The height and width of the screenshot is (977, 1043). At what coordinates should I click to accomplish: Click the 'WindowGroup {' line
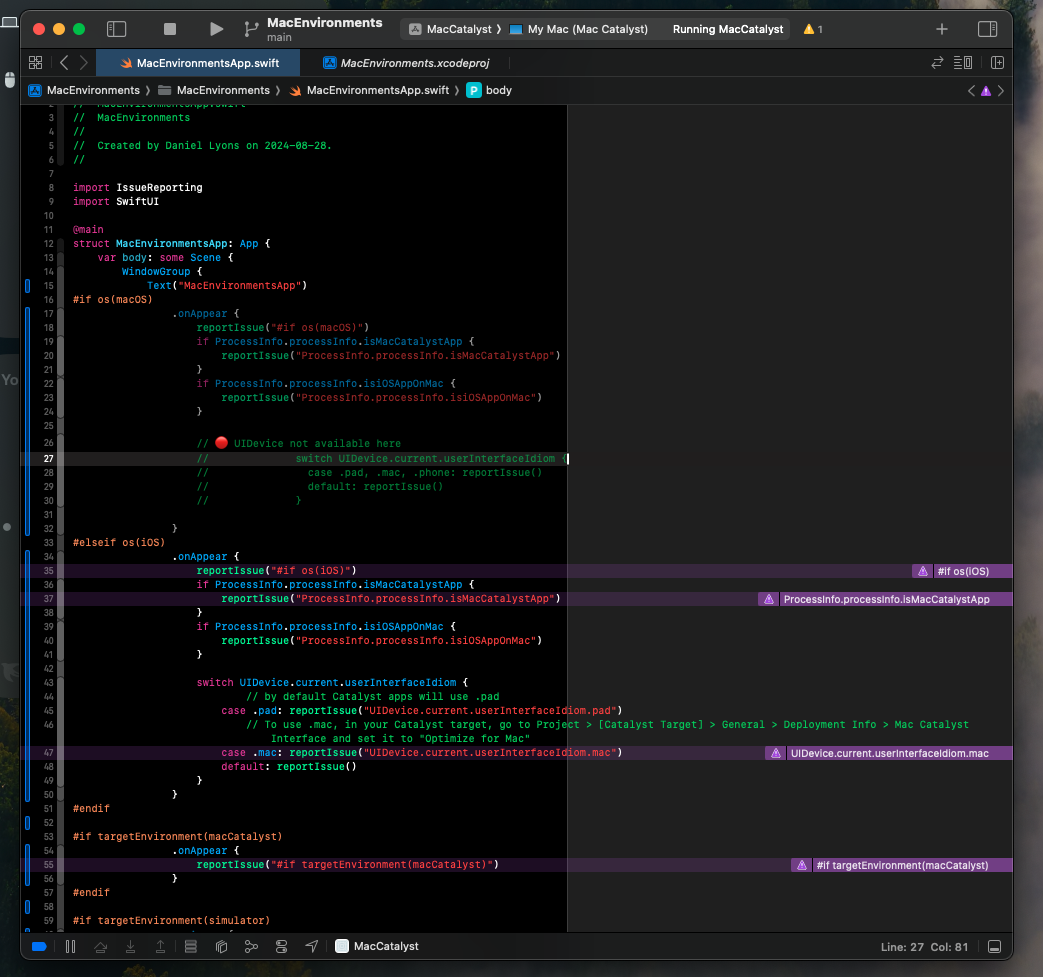[162, 271]
